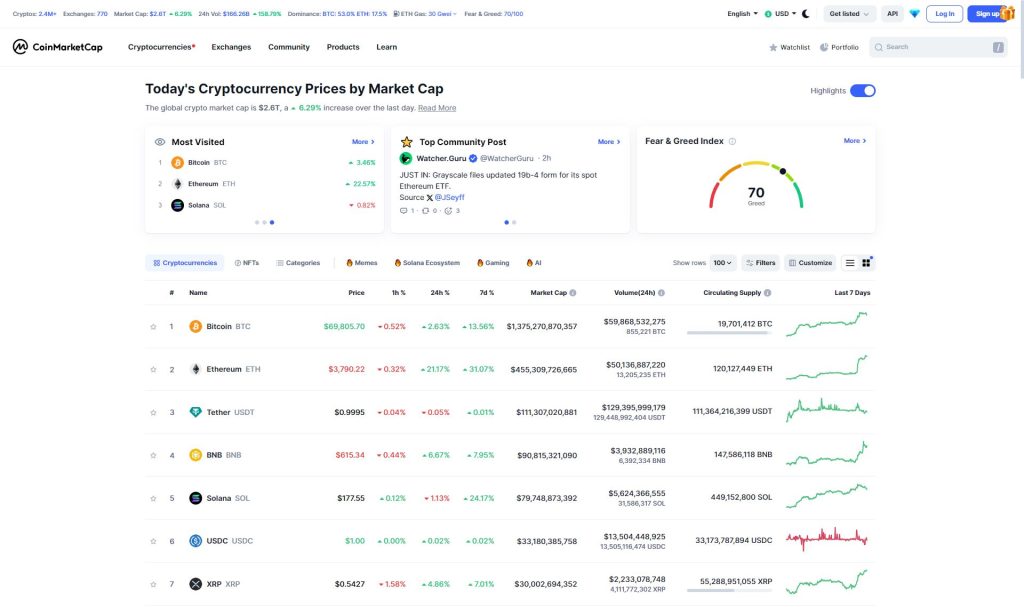Screen dimensions: 1024x607
Task: Click the Tether icon in table row
Action: tap(195, 412)
